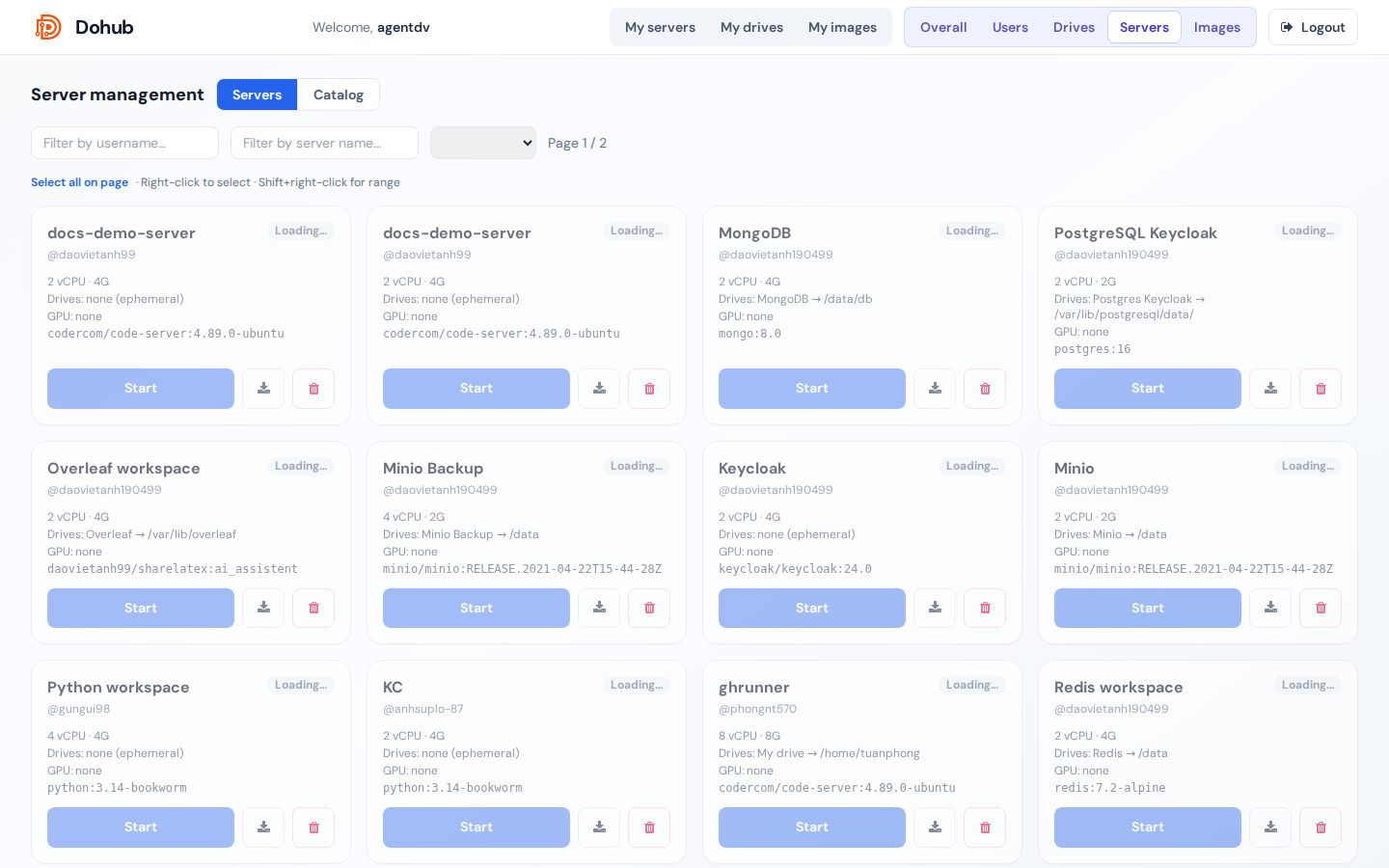Switch to the Catalog tab
The width and height of the screenshot is (1389, 868).
(x=339, y=95)
